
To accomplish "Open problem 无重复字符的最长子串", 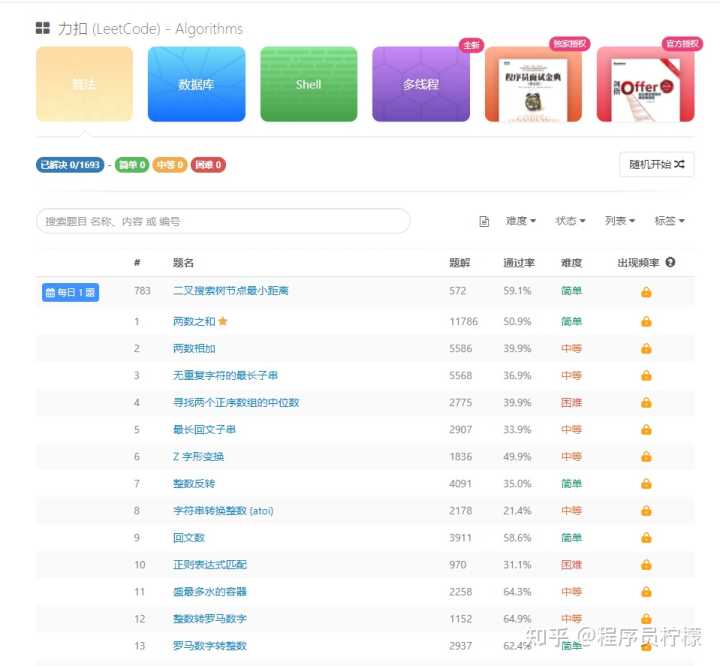I will 225,375.
